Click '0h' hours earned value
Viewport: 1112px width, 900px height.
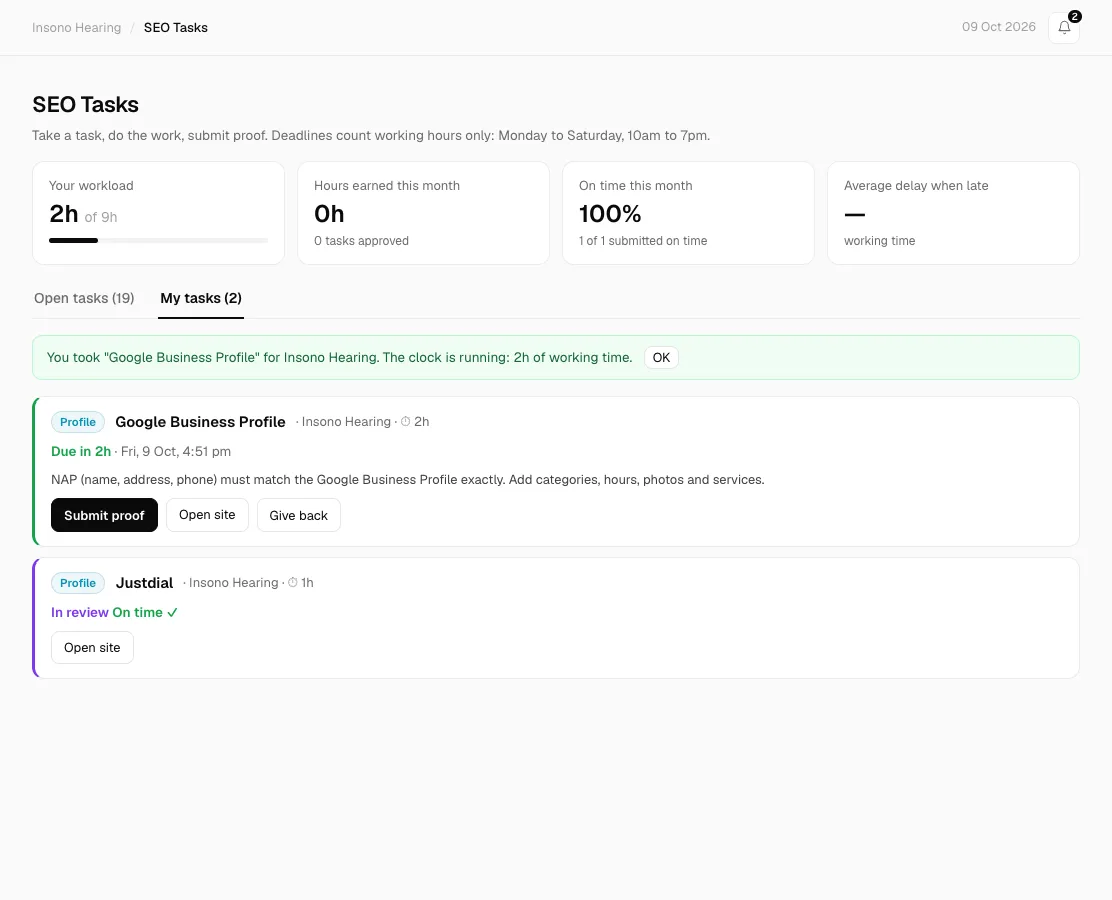[329, 213]
